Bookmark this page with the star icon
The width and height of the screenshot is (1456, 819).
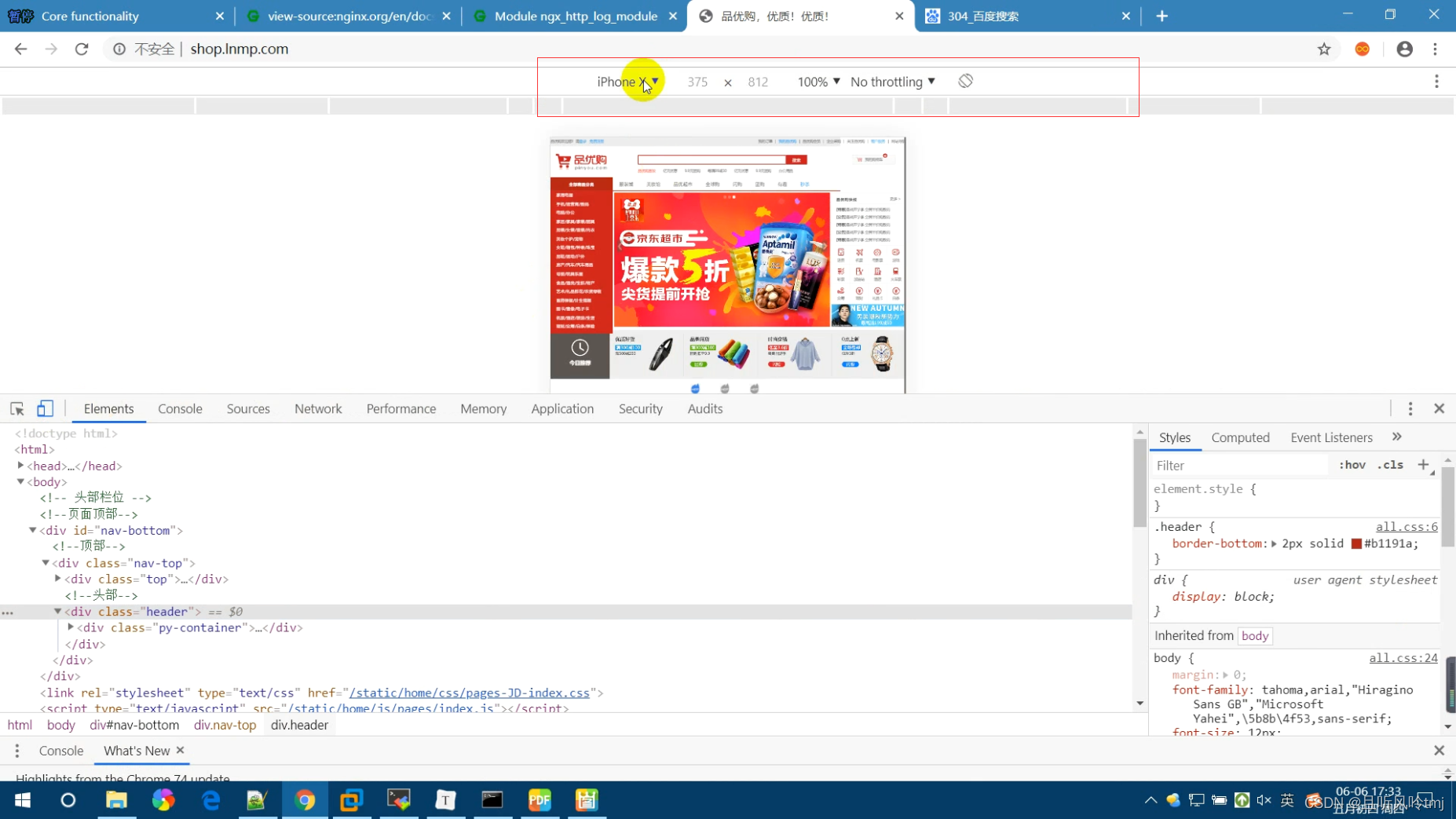(1324, 49)
